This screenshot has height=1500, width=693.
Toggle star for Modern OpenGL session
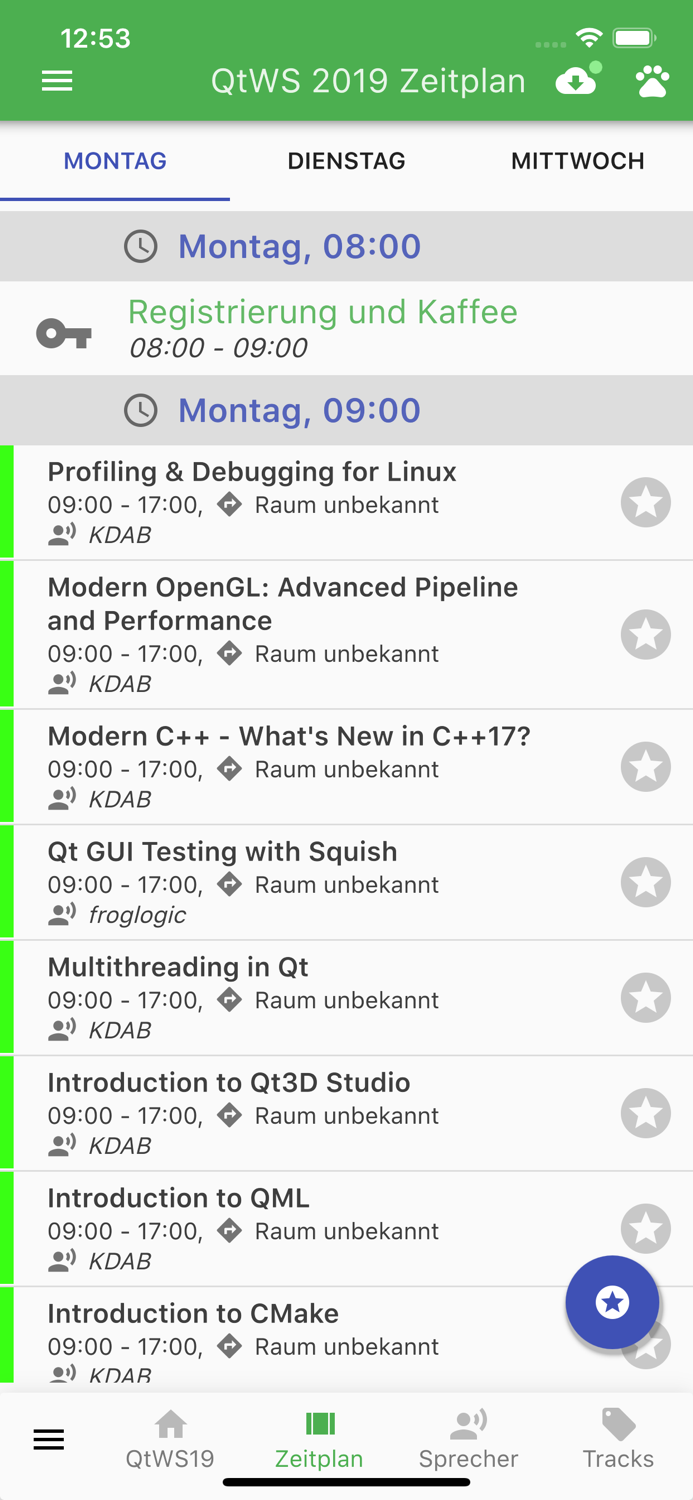click(x=645, y=634)
